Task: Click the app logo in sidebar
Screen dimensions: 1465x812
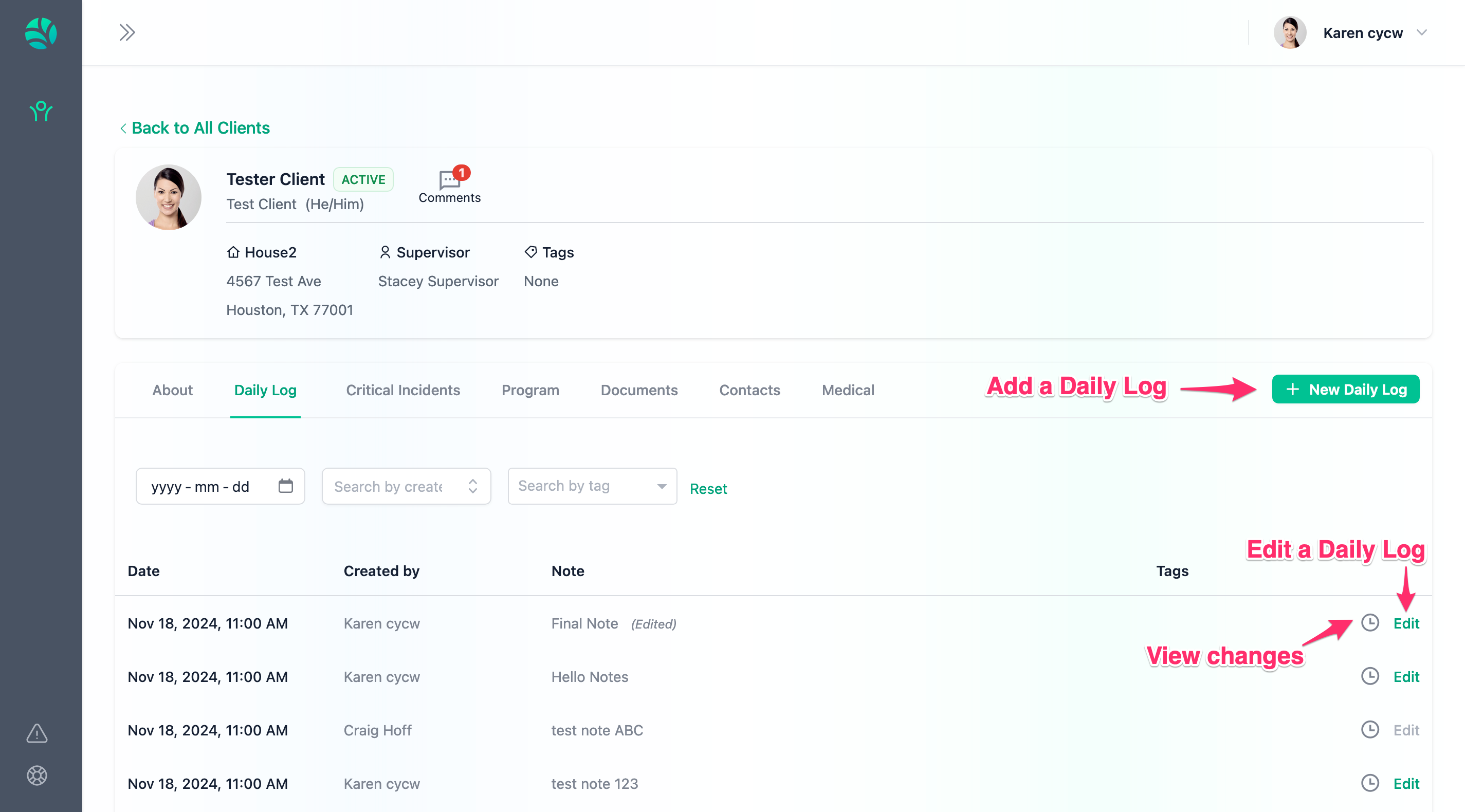Action: pyautogui.click(x=41, y=33)
